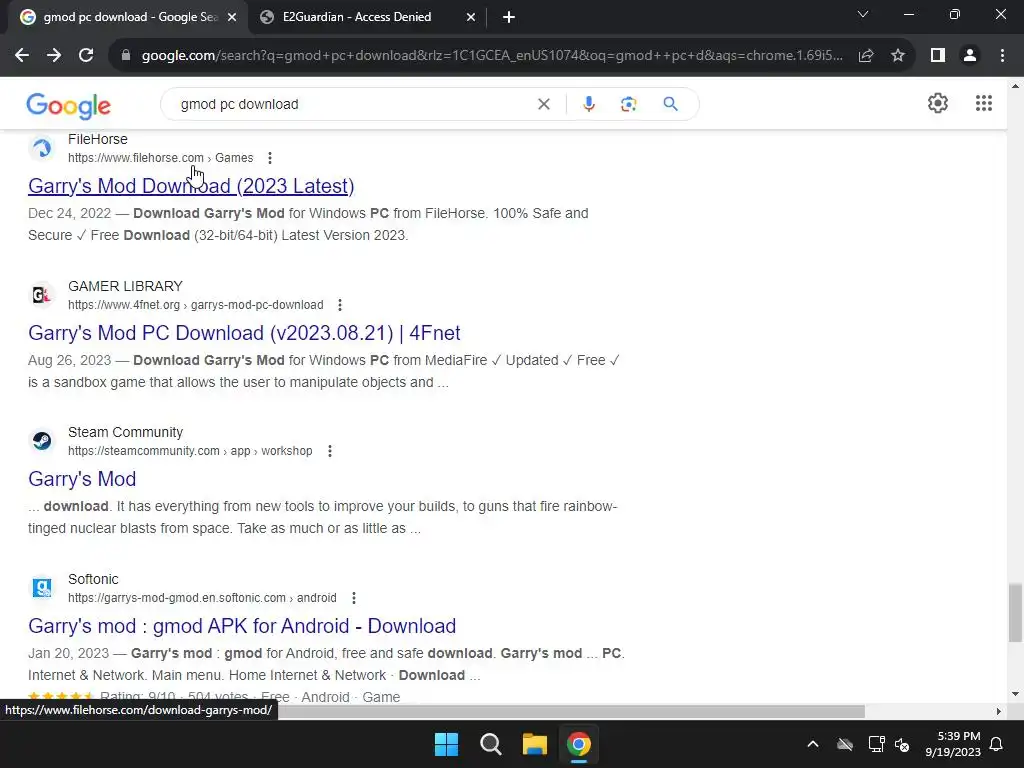Open the network status tray icon
1024x768 pixels.
click(x=876, y=744)
